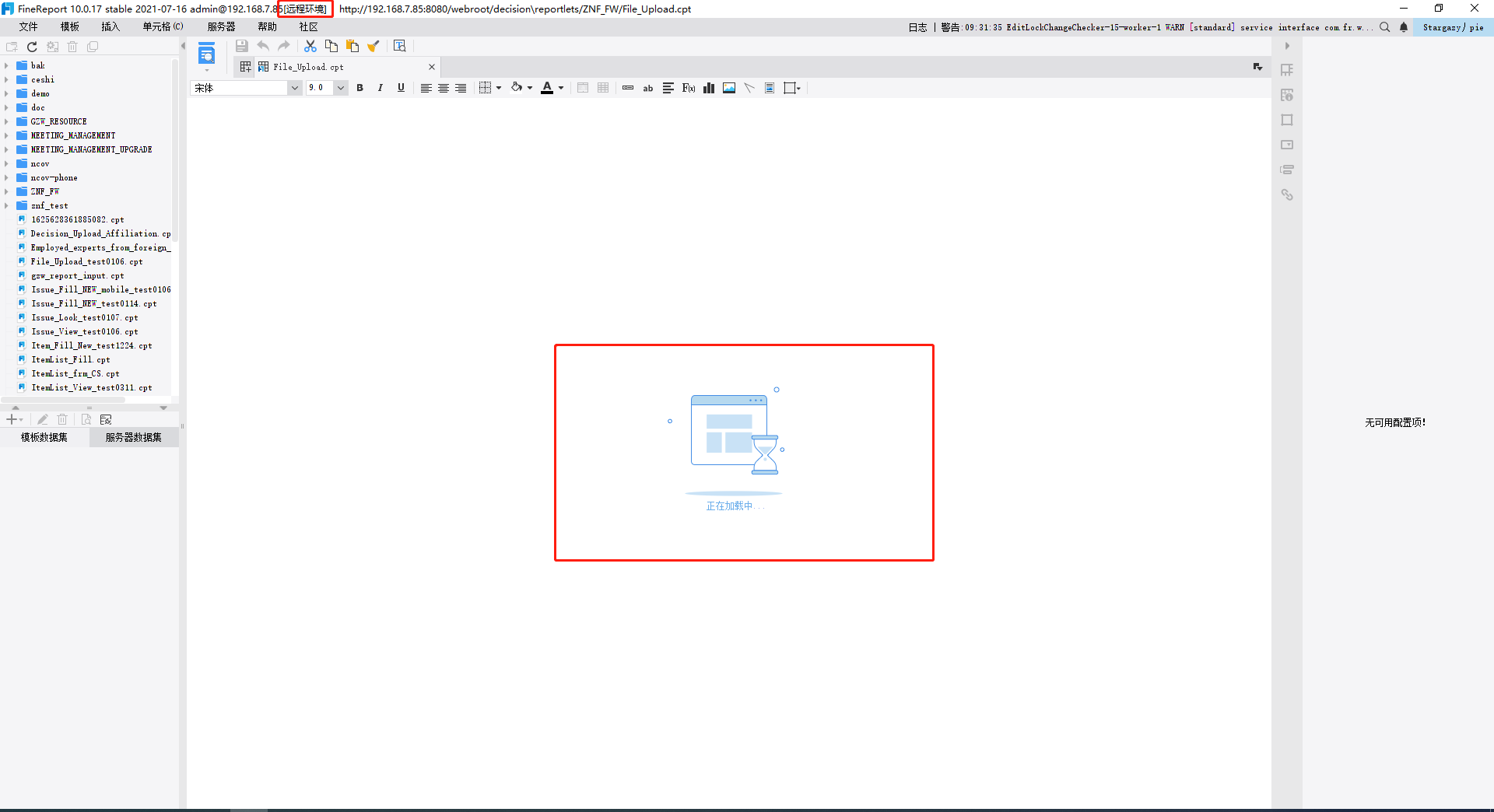Apply fill color with paint bucket
This screenshot has height=812, width=1494.
pyautogui.click(x=517, y=88)
